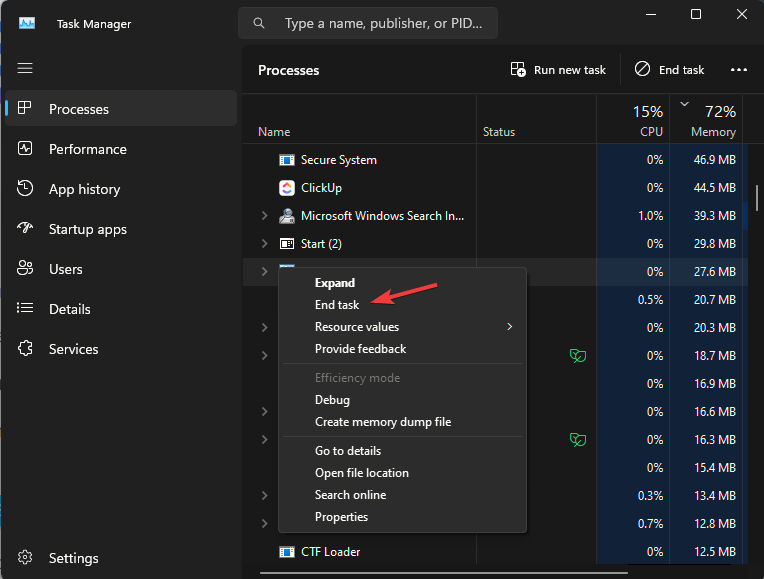Expand Microsoft Windows Search Indexer group
Image resolution: width=764 pixels, height=579 pixels.
click(x=265, y=215)
